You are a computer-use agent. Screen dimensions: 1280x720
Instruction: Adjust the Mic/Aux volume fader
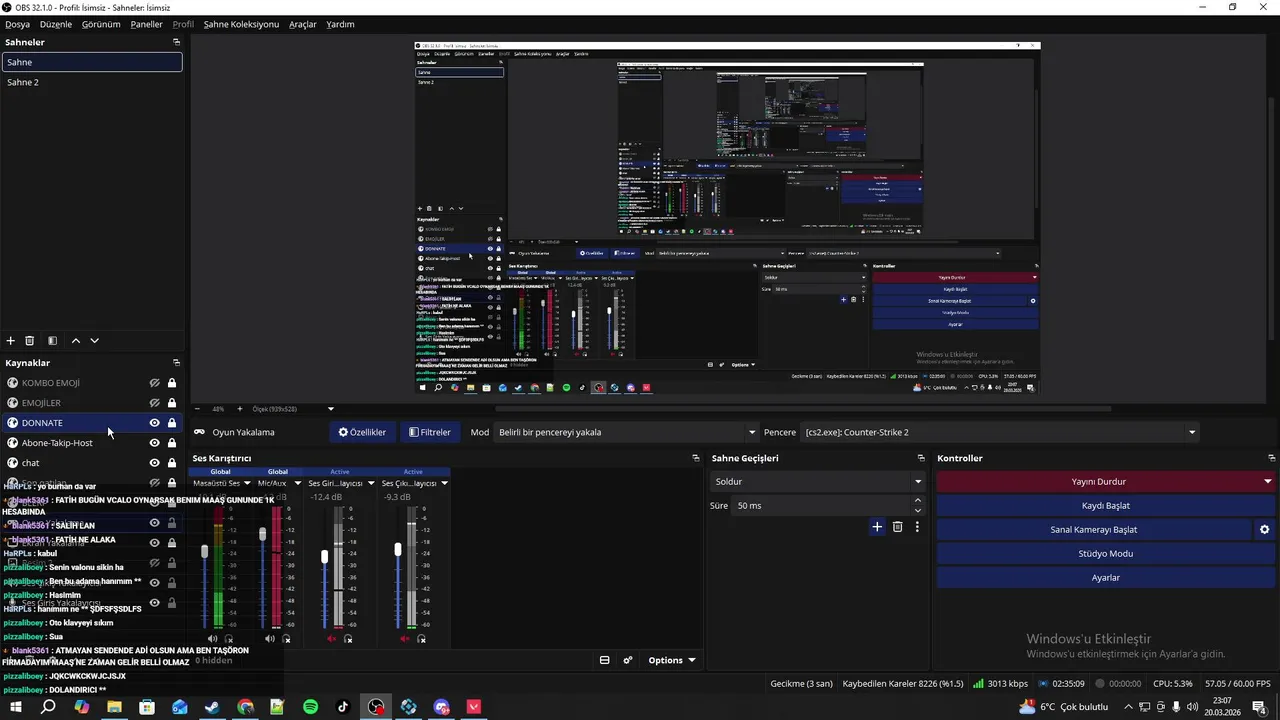click(263, 534)
